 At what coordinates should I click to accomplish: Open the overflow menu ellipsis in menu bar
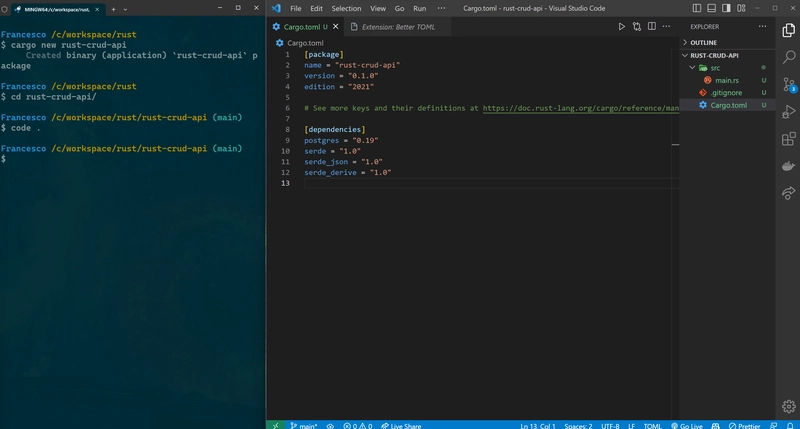click(x=441, y=8)
